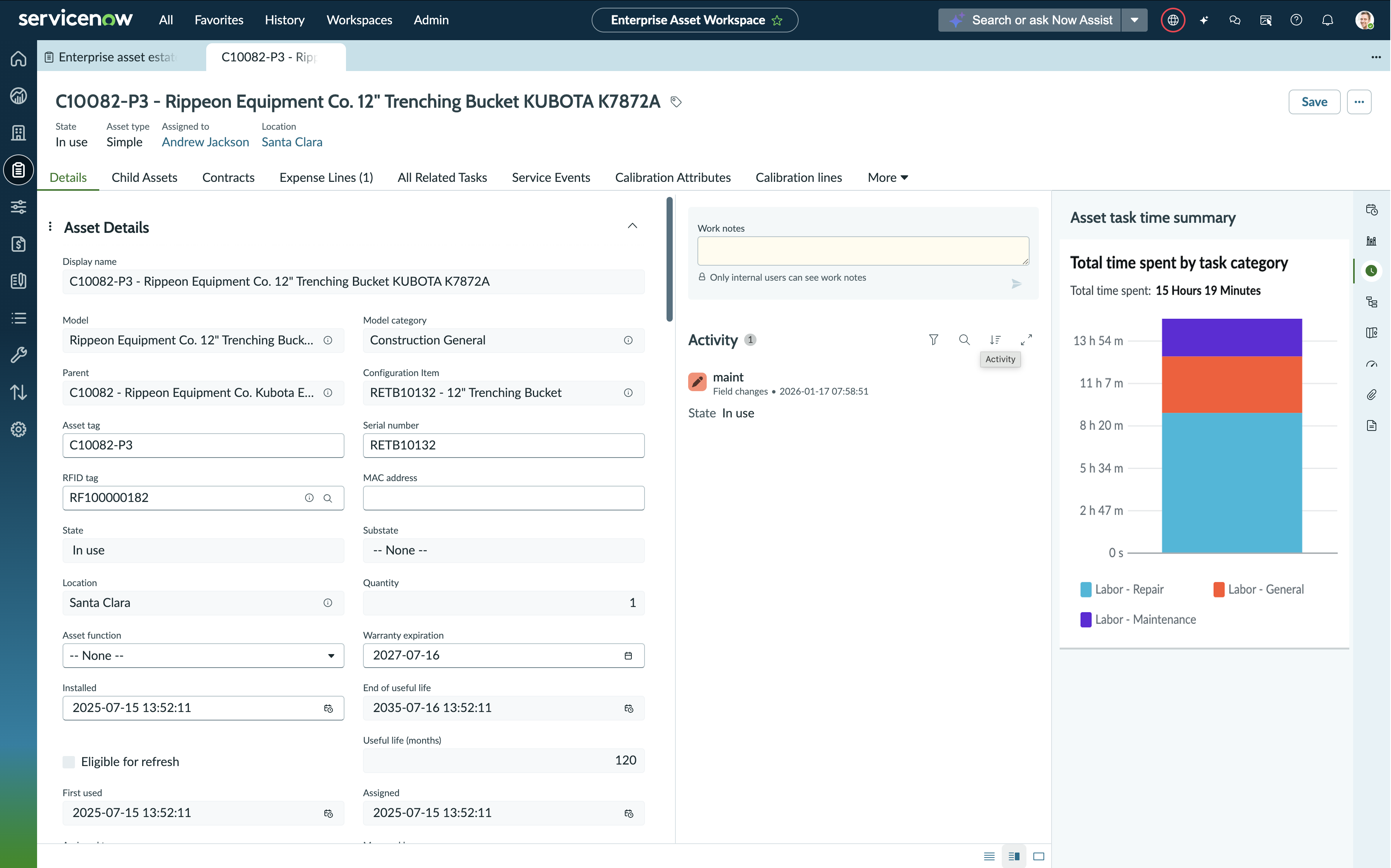Open the Santa Clara location link
Image resolution: width=1391 pixels, height=868 pixels.
292,142
